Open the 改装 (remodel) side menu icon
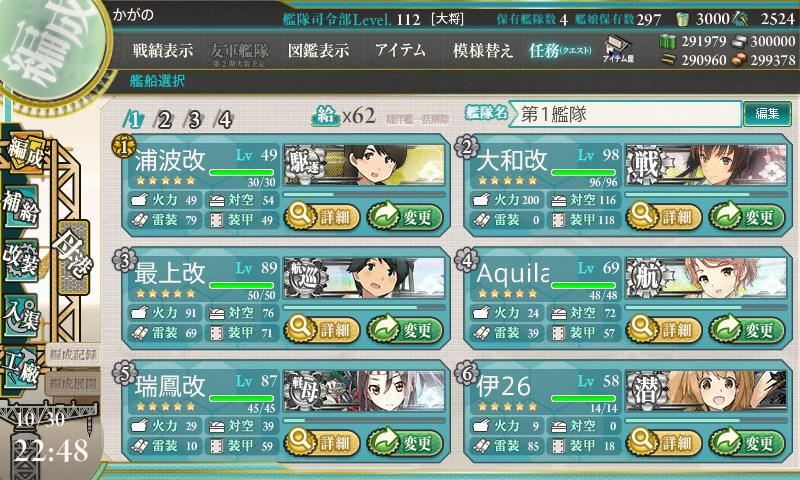 tap(21, 261)
